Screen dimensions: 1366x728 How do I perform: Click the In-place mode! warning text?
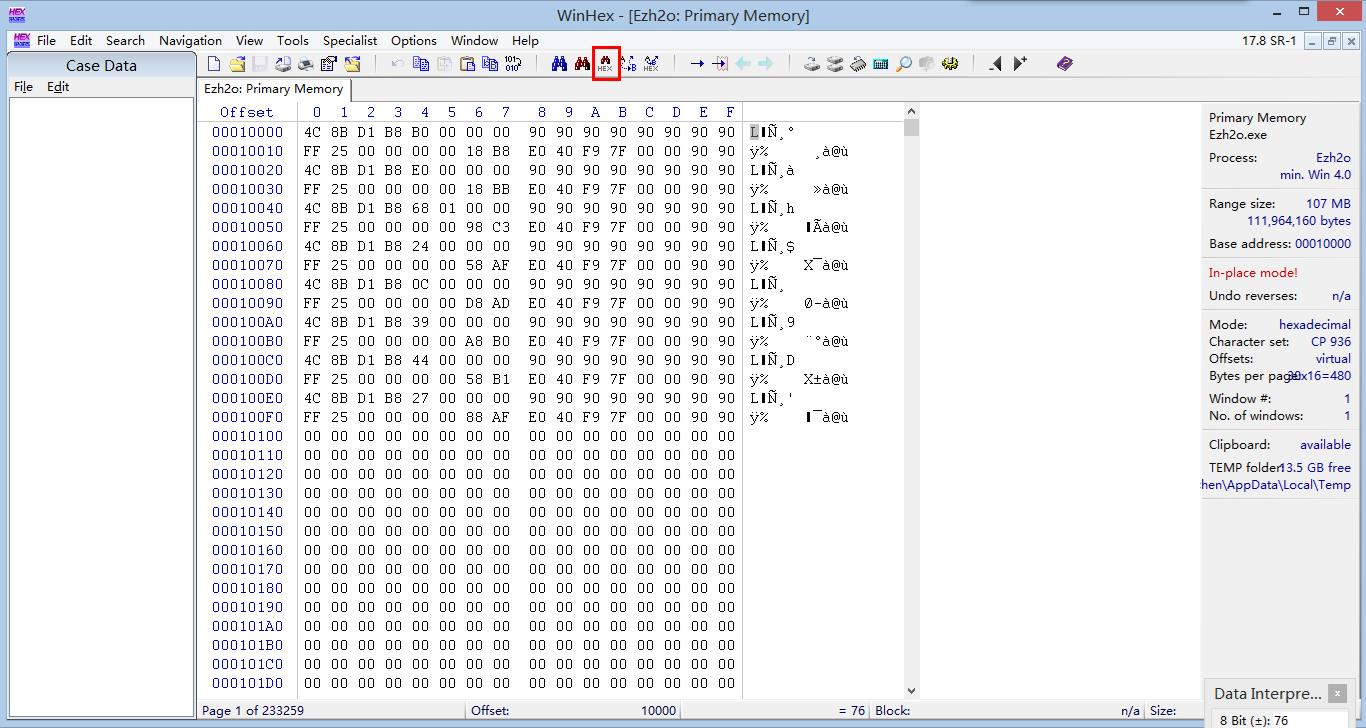(x=1253, y=273)
